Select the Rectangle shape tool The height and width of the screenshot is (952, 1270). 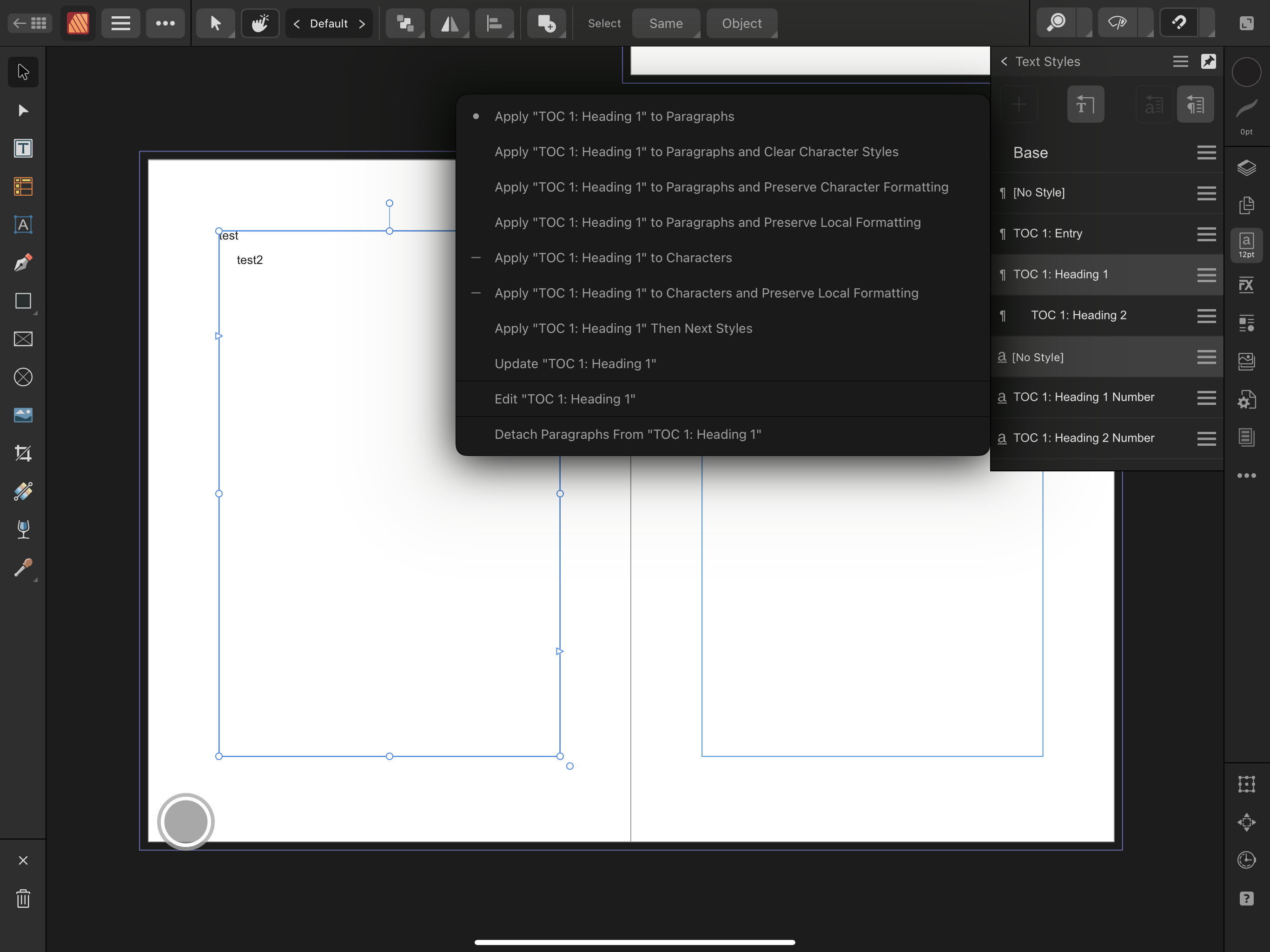pos(23,301)
